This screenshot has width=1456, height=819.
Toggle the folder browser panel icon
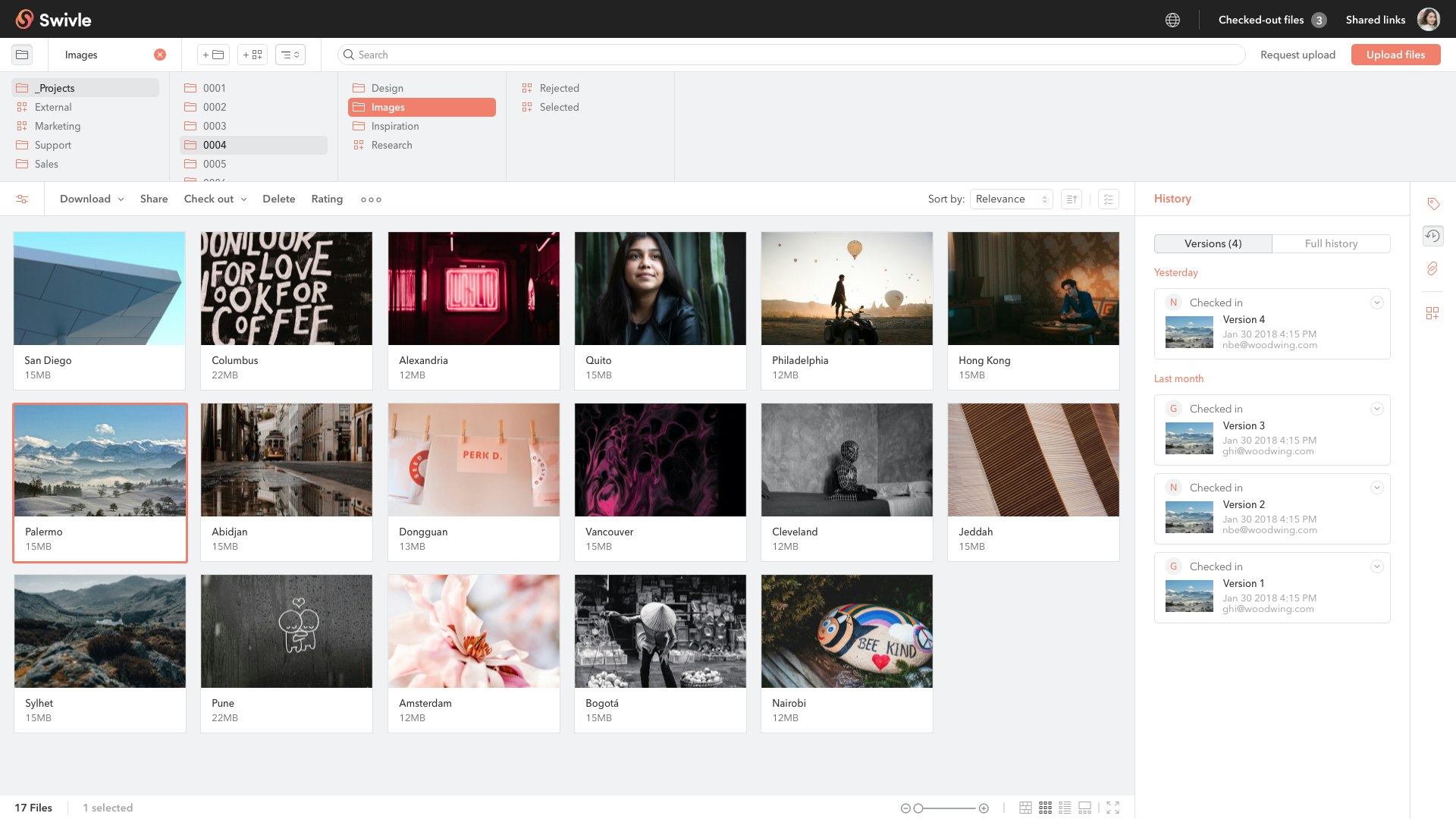[22, 55]
